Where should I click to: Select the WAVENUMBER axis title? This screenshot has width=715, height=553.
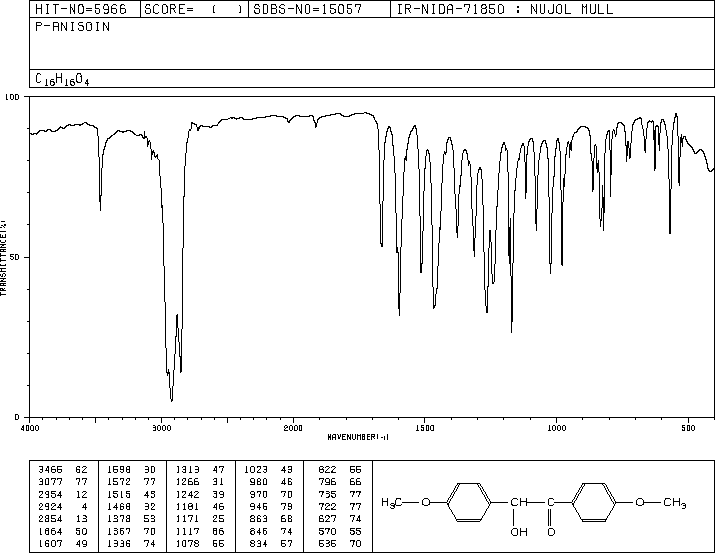coord(358,437)
